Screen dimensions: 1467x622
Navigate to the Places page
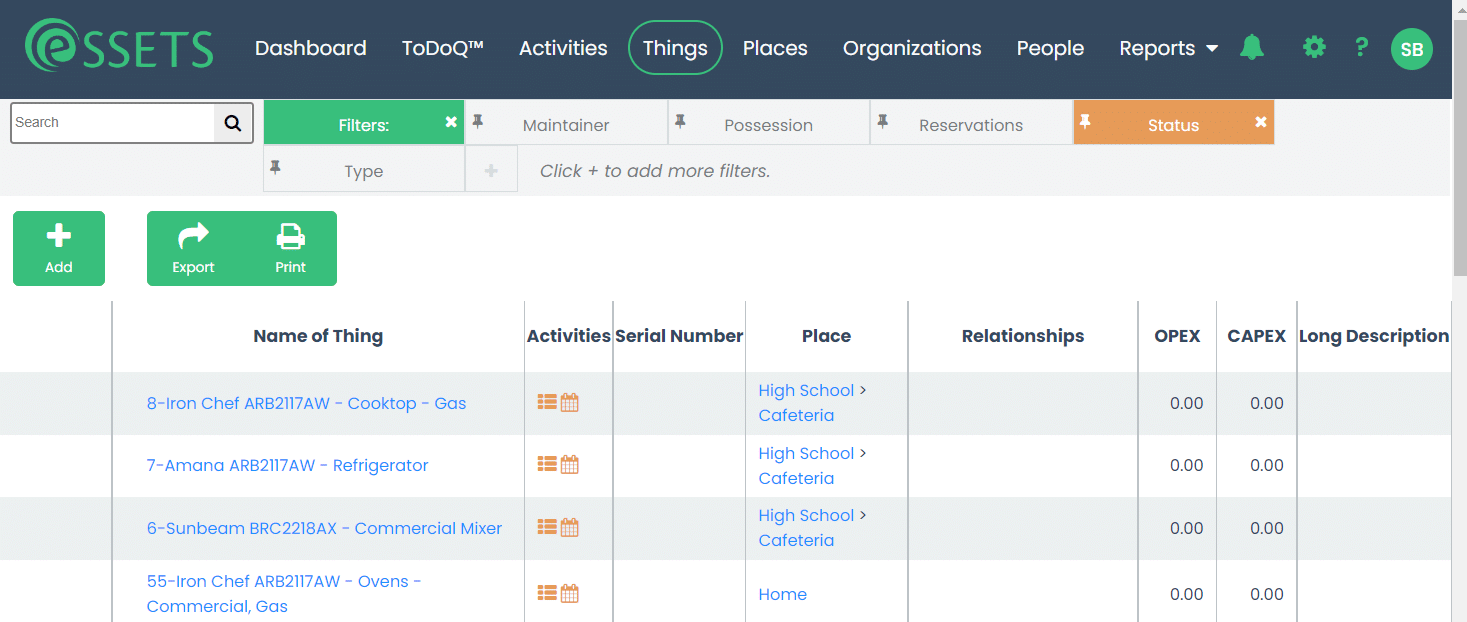(x=775, y=48)
